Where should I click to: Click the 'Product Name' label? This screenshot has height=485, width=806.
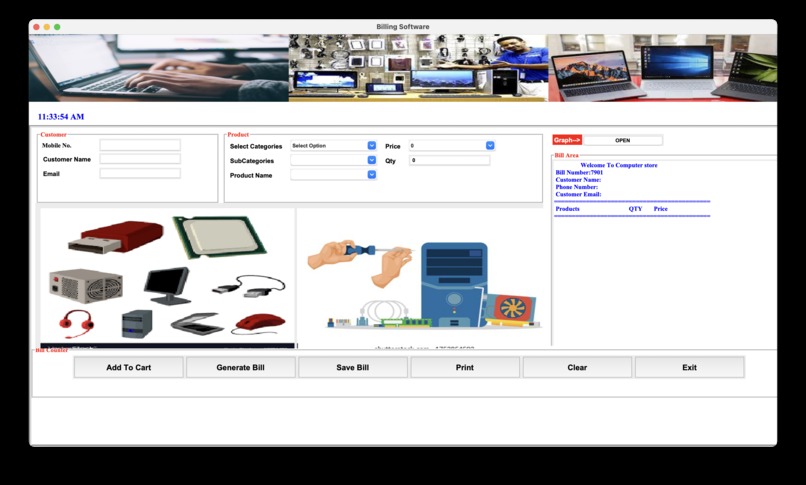click(251, 175)
